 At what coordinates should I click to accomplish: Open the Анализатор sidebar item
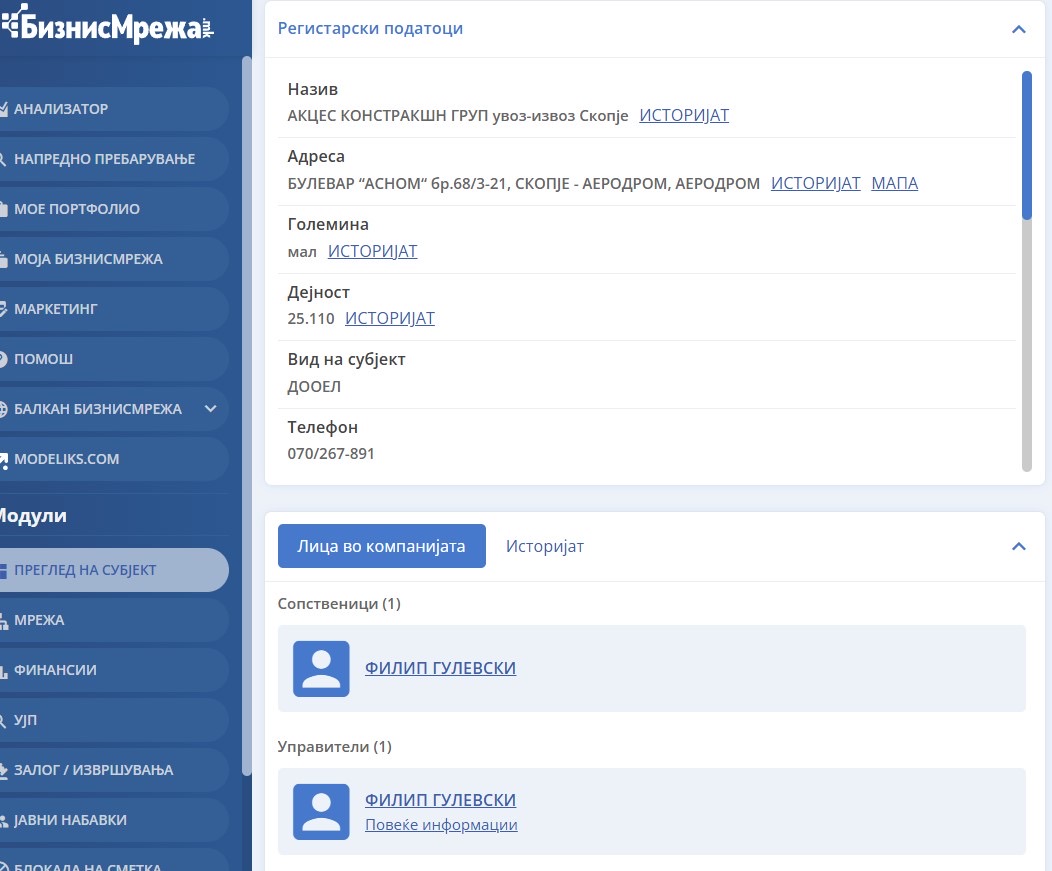(x=61, y=109)
